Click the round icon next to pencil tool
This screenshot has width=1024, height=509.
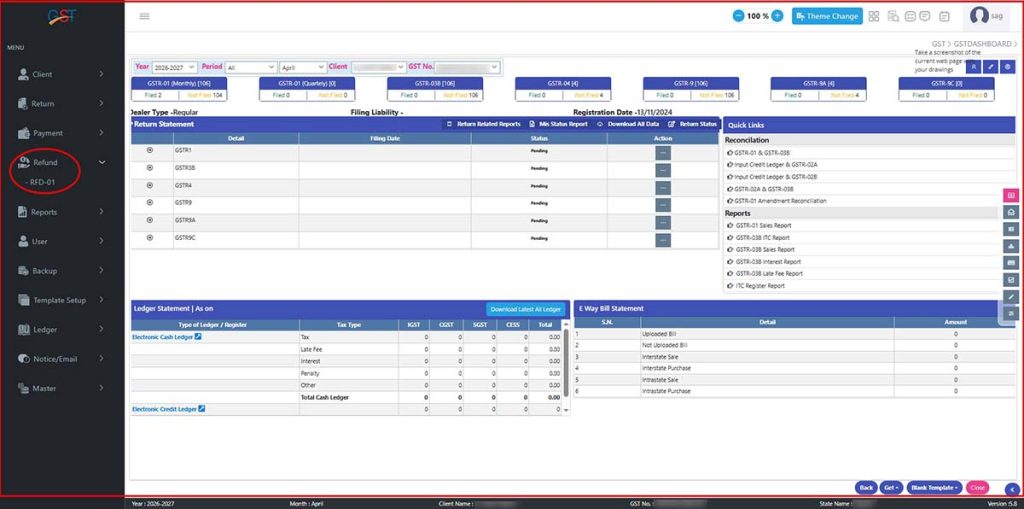pos(1008,67)
